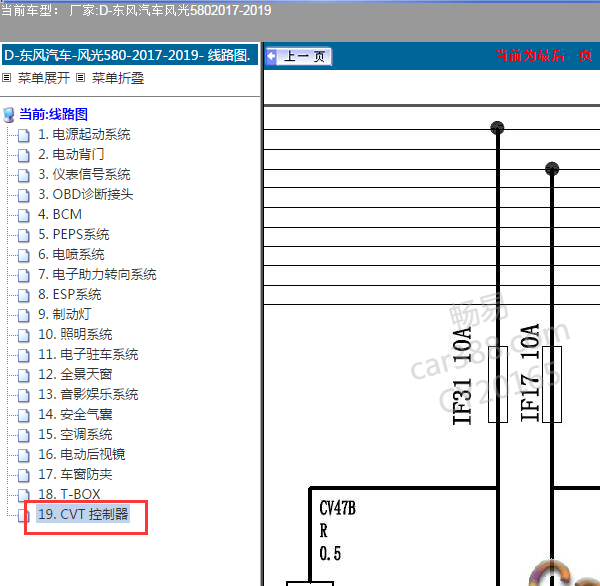This screenshot has height=586, width=600.
Task: Select 18. T-BOX entry
Action: [69, 494]
